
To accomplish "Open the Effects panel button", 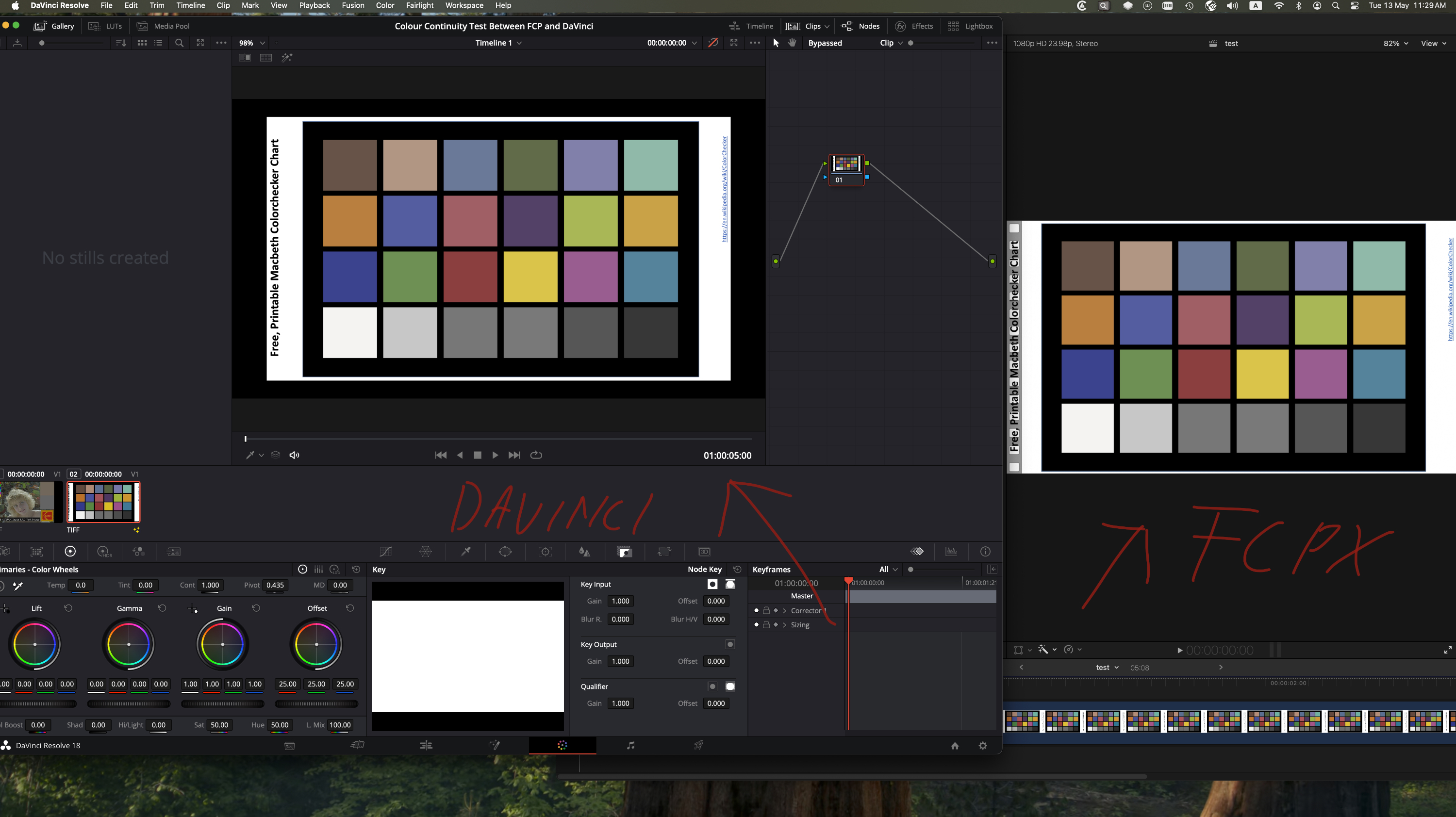I will point(914,27).
